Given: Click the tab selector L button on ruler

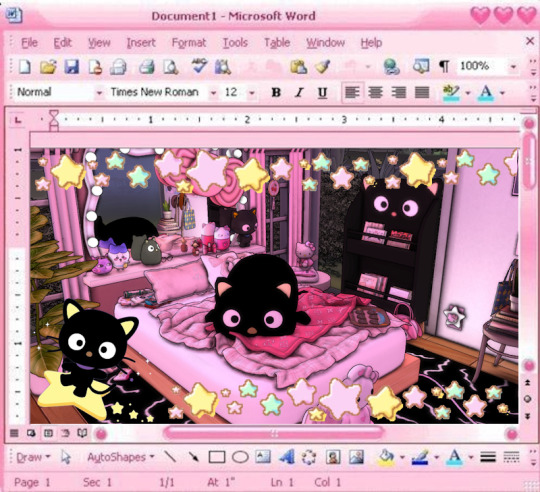Looking at the screenshot, I should pyautogui.click(x=17, y=120).
